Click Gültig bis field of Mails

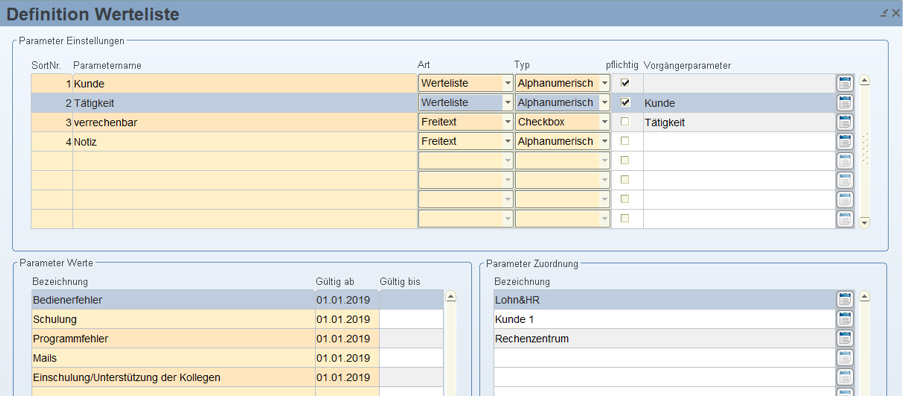click(411, 358)
